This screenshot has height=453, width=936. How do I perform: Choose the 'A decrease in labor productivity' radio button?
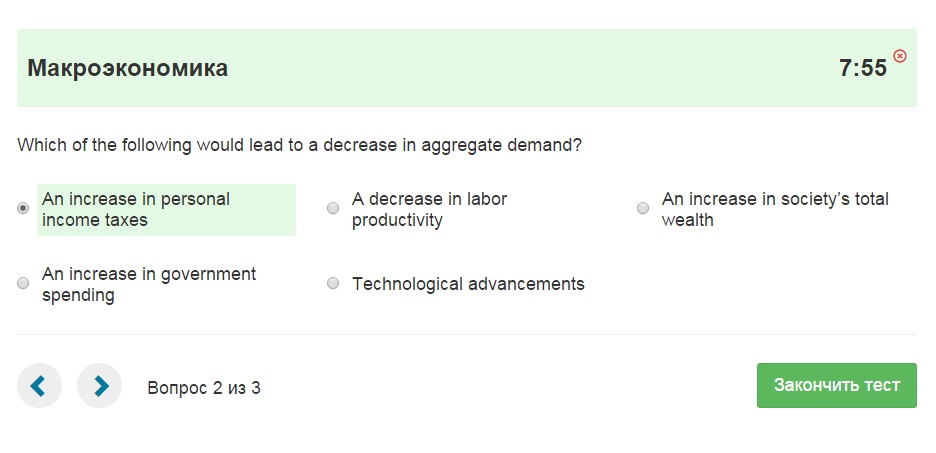pyautogui.click(x=333, y=208)
